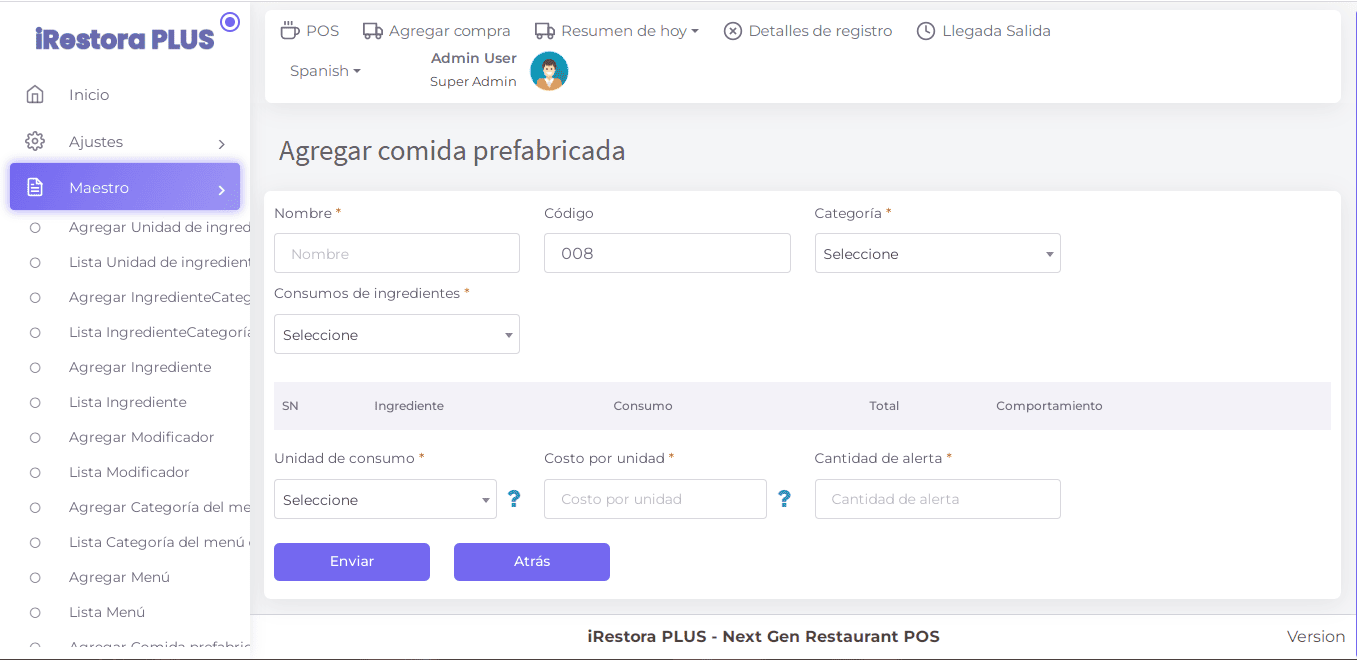This screenshot has width=1357, height=660.
Task: Click the POS coffee cup icon
Action: click(290, 31)
